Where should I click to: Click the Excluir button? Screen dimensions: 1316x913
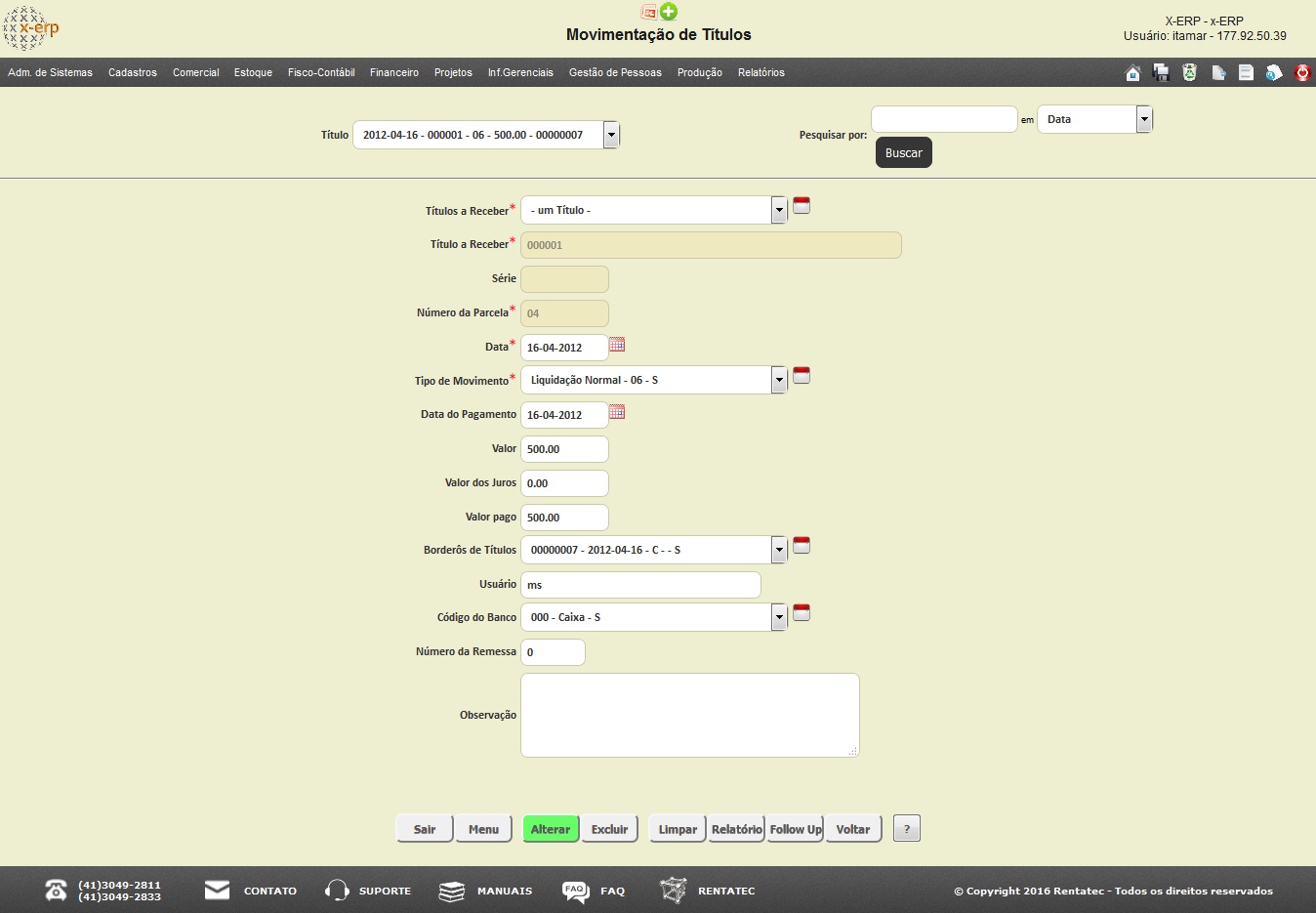click(x=609, y=829)
